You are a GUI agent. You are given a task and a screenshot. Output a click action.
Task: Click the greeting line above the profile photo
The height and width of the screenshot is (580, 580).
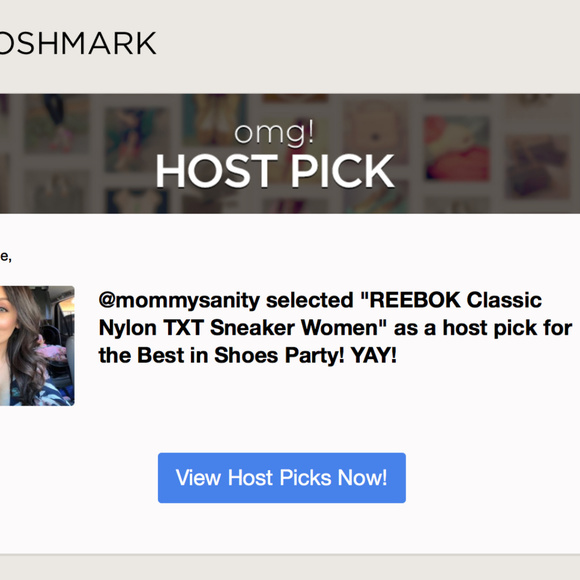point(6,256)
